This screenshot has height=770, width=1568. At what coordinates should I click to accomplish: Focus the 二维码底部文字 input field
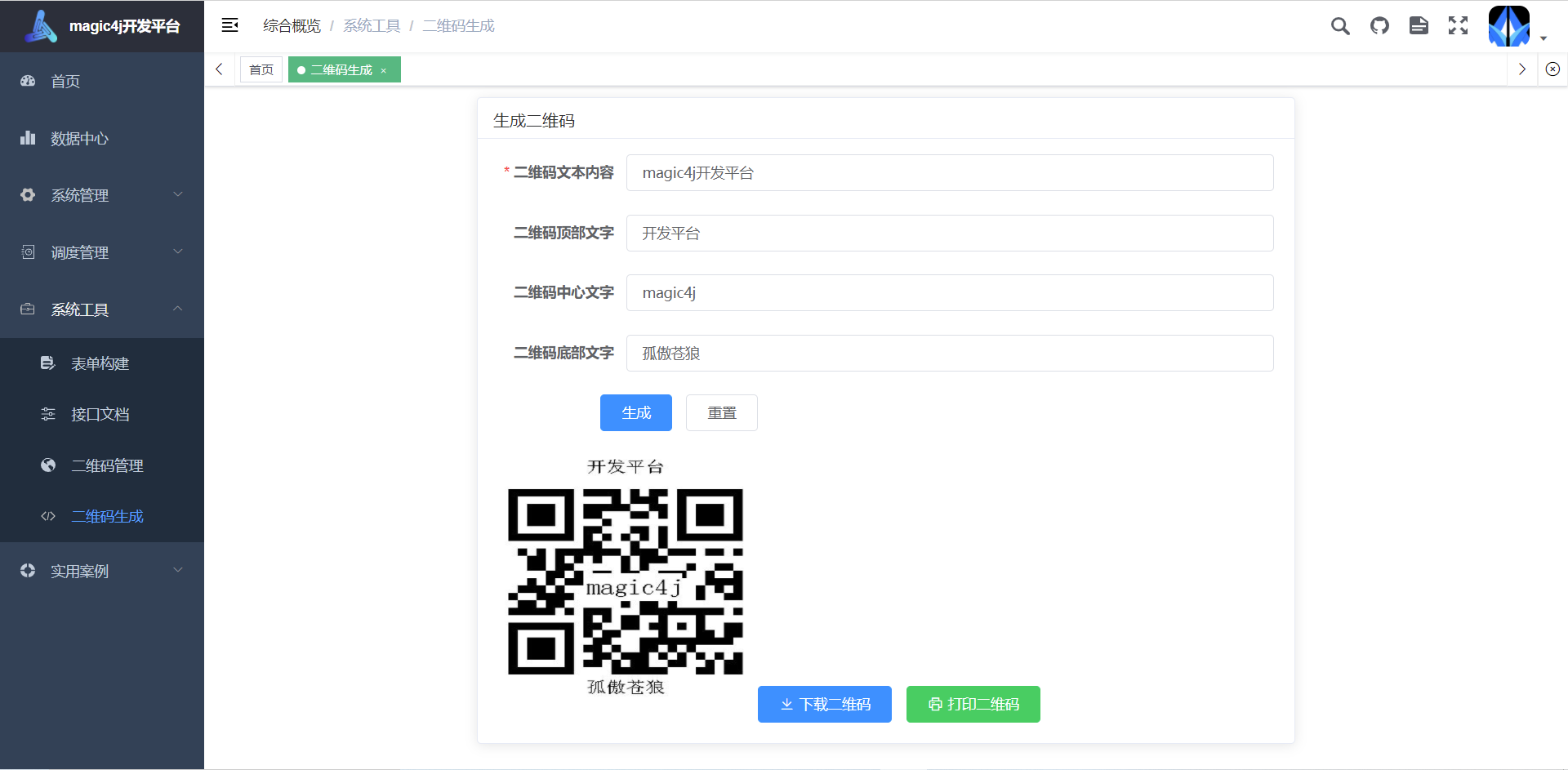pyautogui.click(x=950, y=354)
